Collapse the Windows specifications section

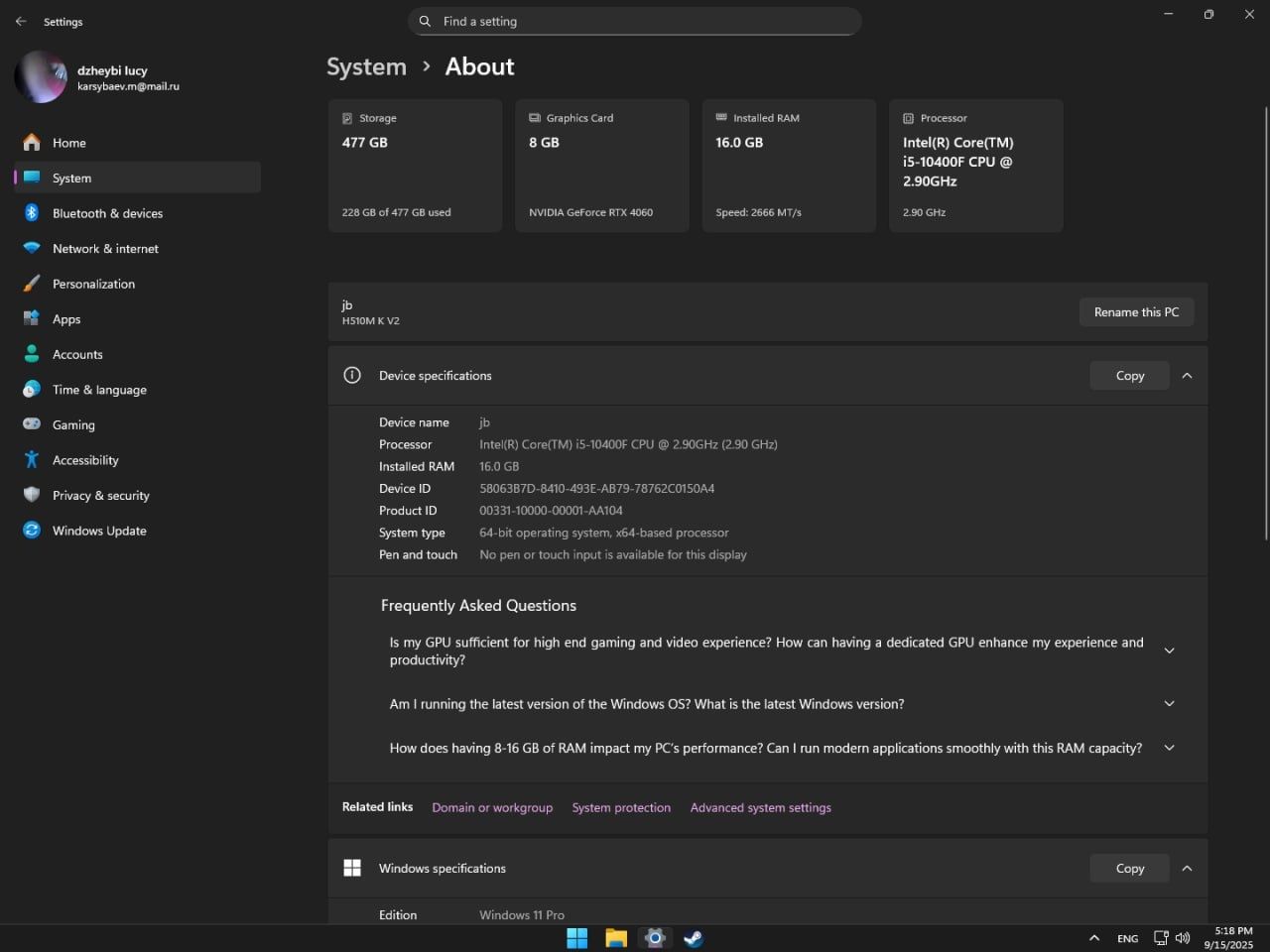pos(1187,868)
